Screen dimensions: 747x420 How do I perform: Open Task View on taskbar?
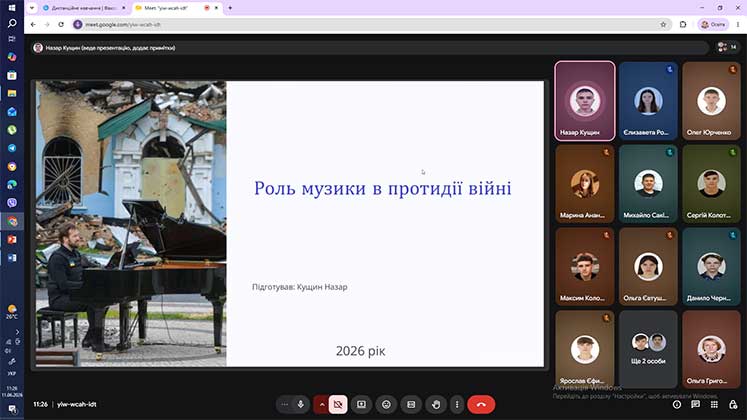coord(12,39)
